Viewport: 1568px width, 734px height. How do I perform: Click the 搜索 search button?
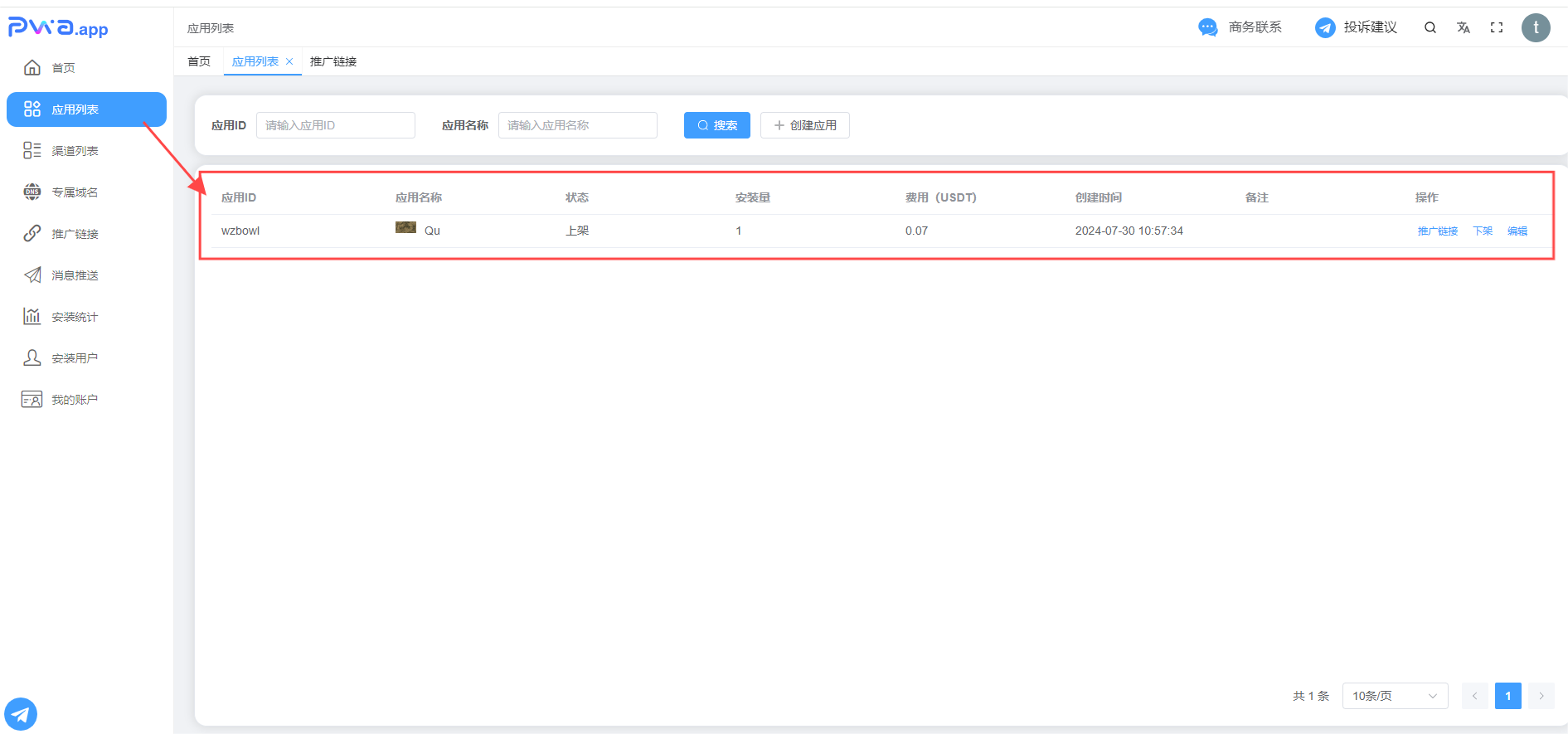click(x=716, y=125)
